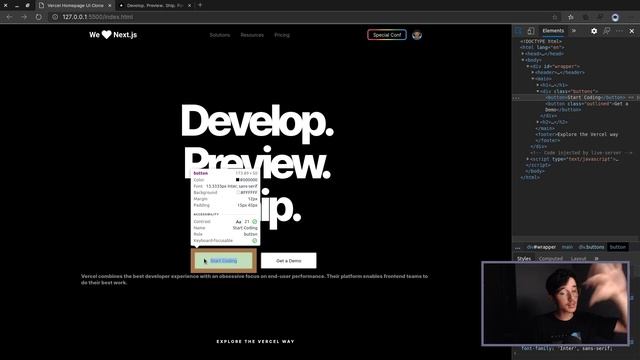Screen dimensions: 640x360
Task: Open the browser profile avatar
Action: [x=615, y=17]
